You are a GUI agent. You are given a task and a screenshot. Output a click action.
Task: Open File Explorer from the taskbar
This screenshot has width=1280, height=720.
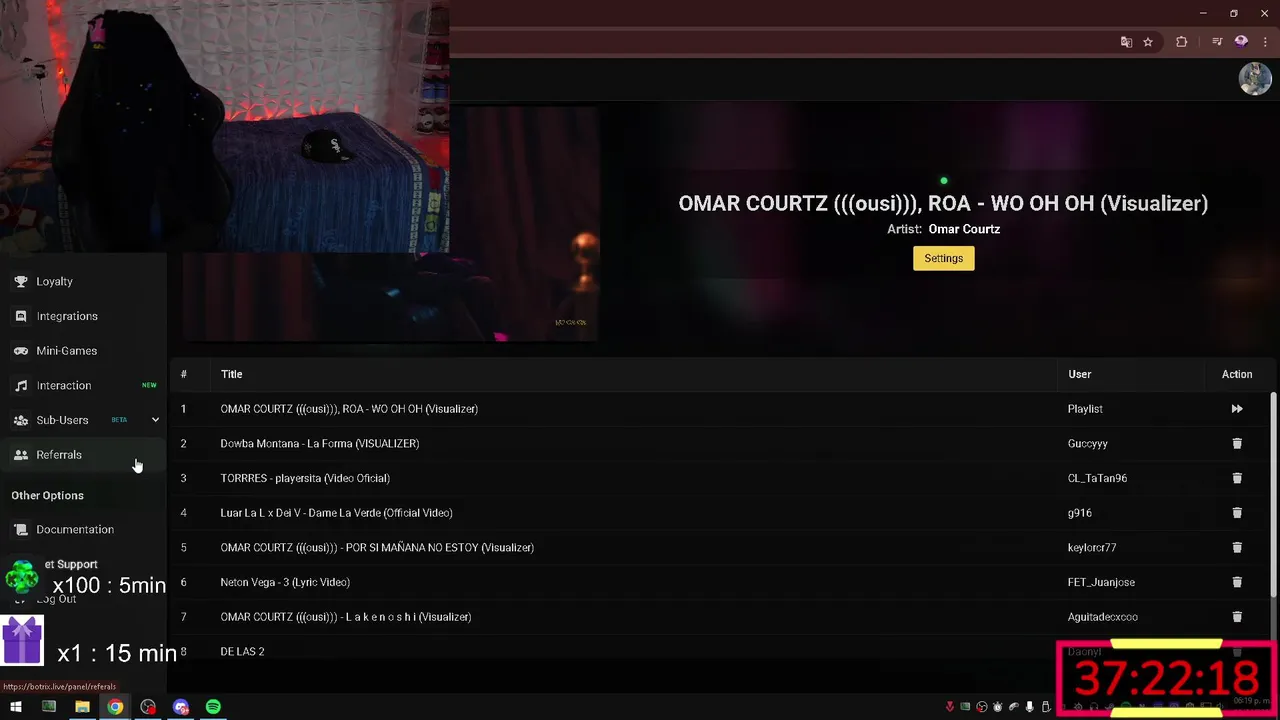[82, 707]
